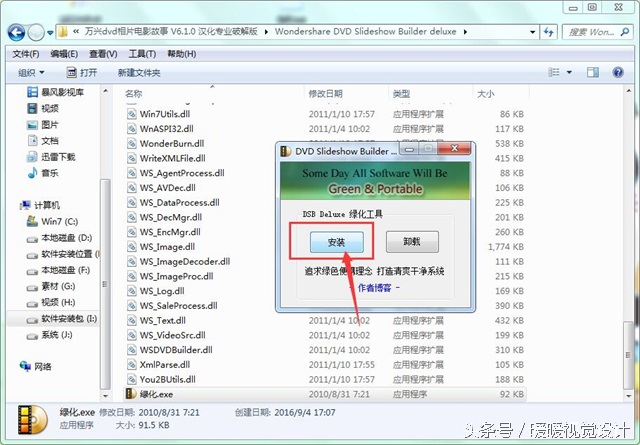This screenshot has height=445, width=640.
Task: Select WriteXMLFile.dll file icon
Action: tap(131, 158)
